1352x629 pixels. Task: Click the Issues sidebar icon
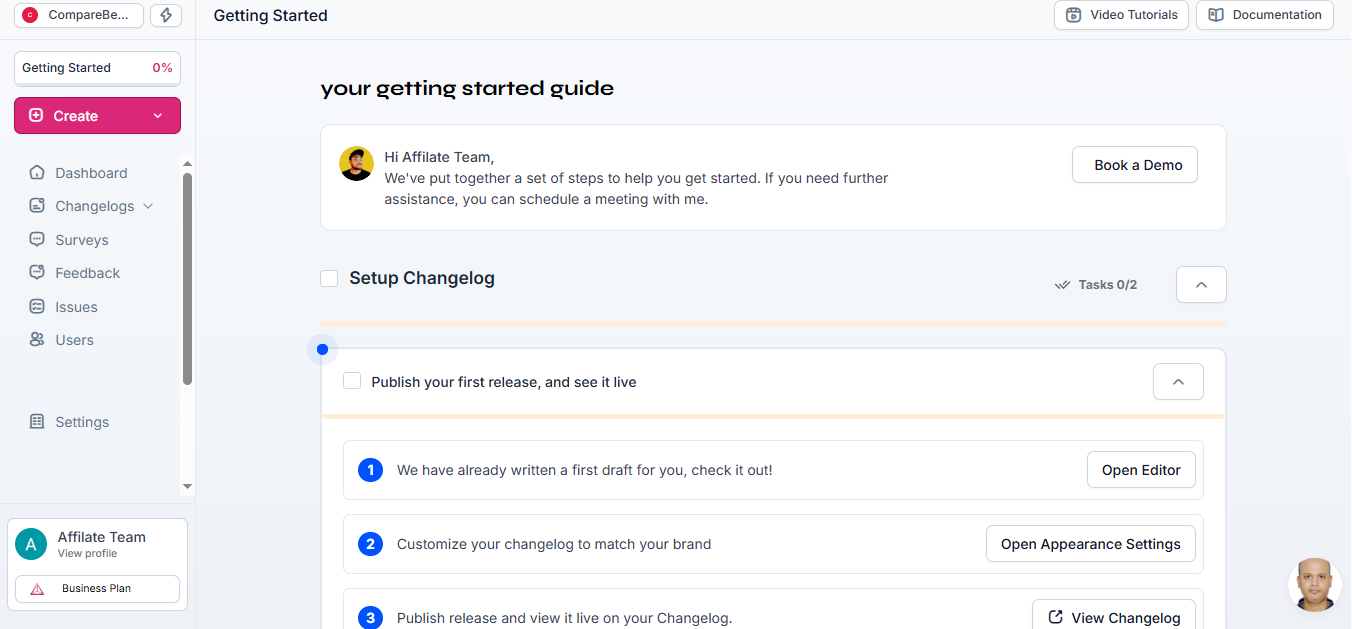37,307
